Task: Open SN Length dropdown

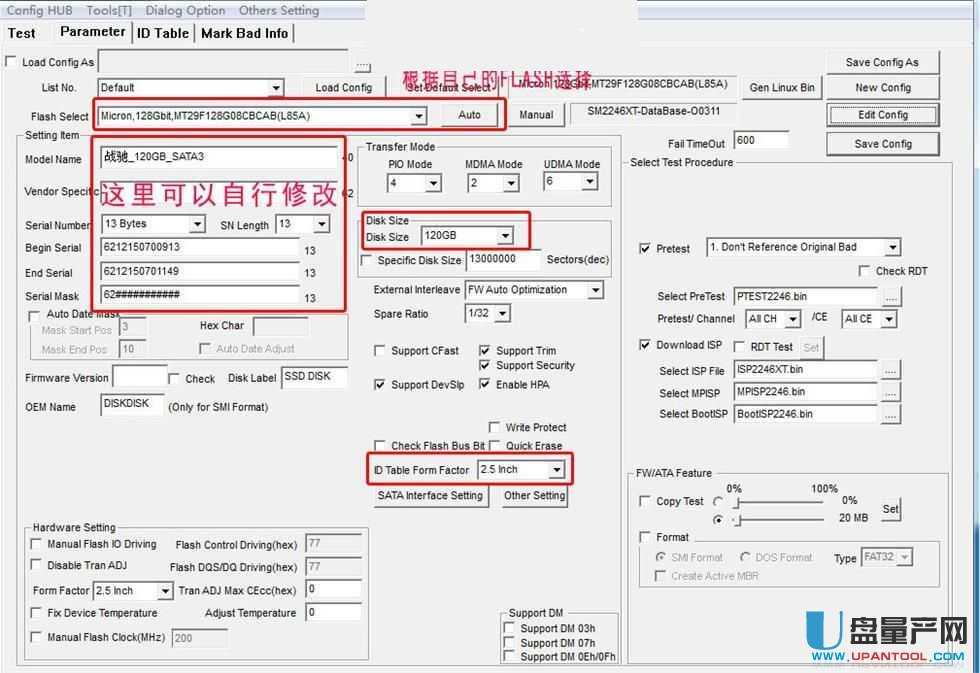Action: [321, 224]
